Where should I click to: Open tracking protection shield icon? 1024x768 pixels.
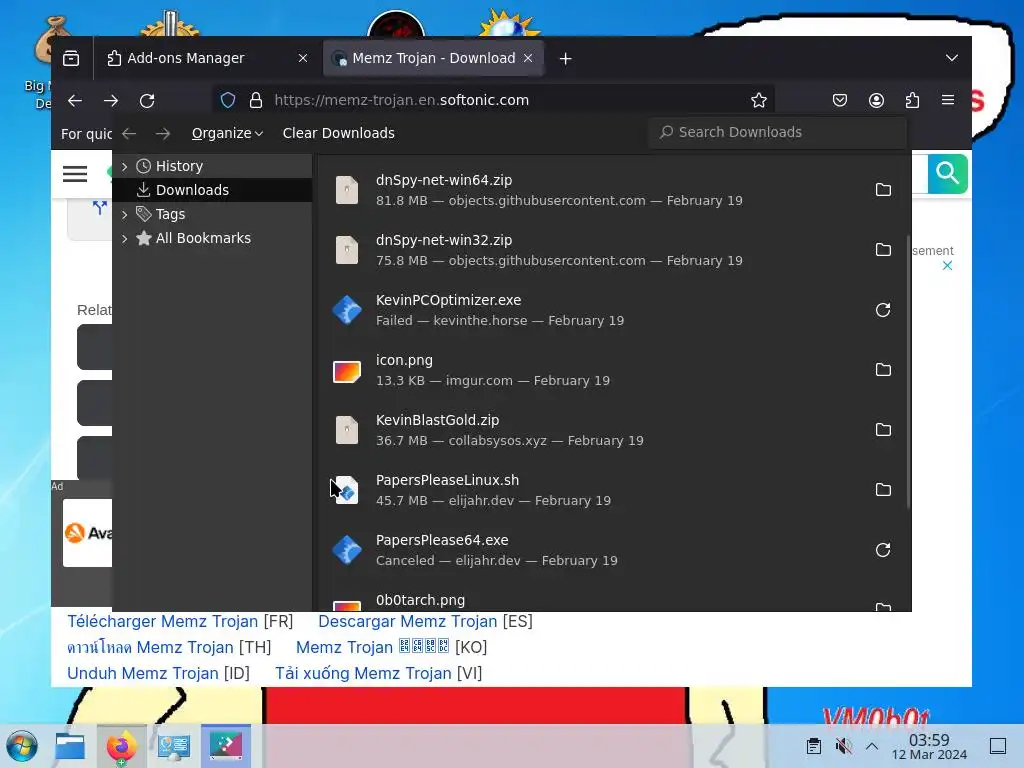(228, 101)
